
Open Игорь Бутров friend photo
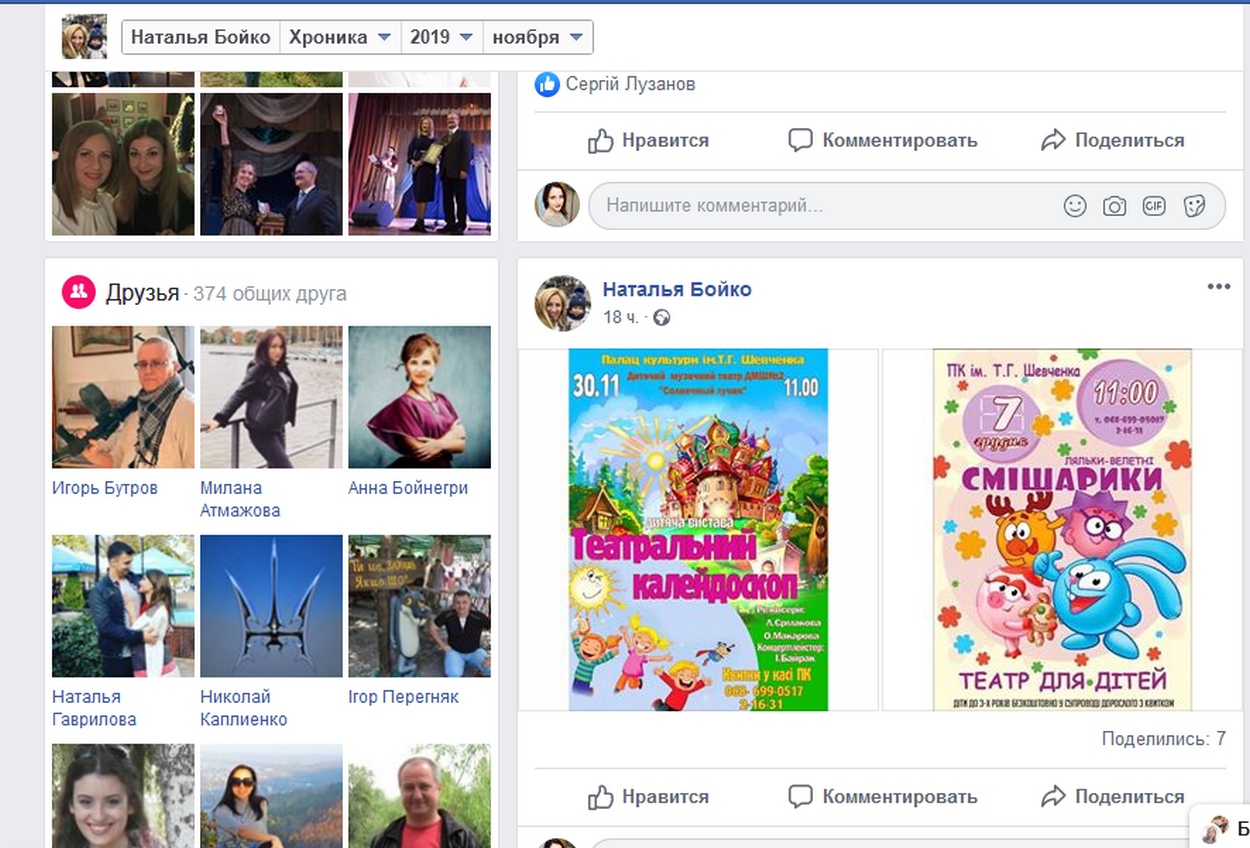(123, 397)
